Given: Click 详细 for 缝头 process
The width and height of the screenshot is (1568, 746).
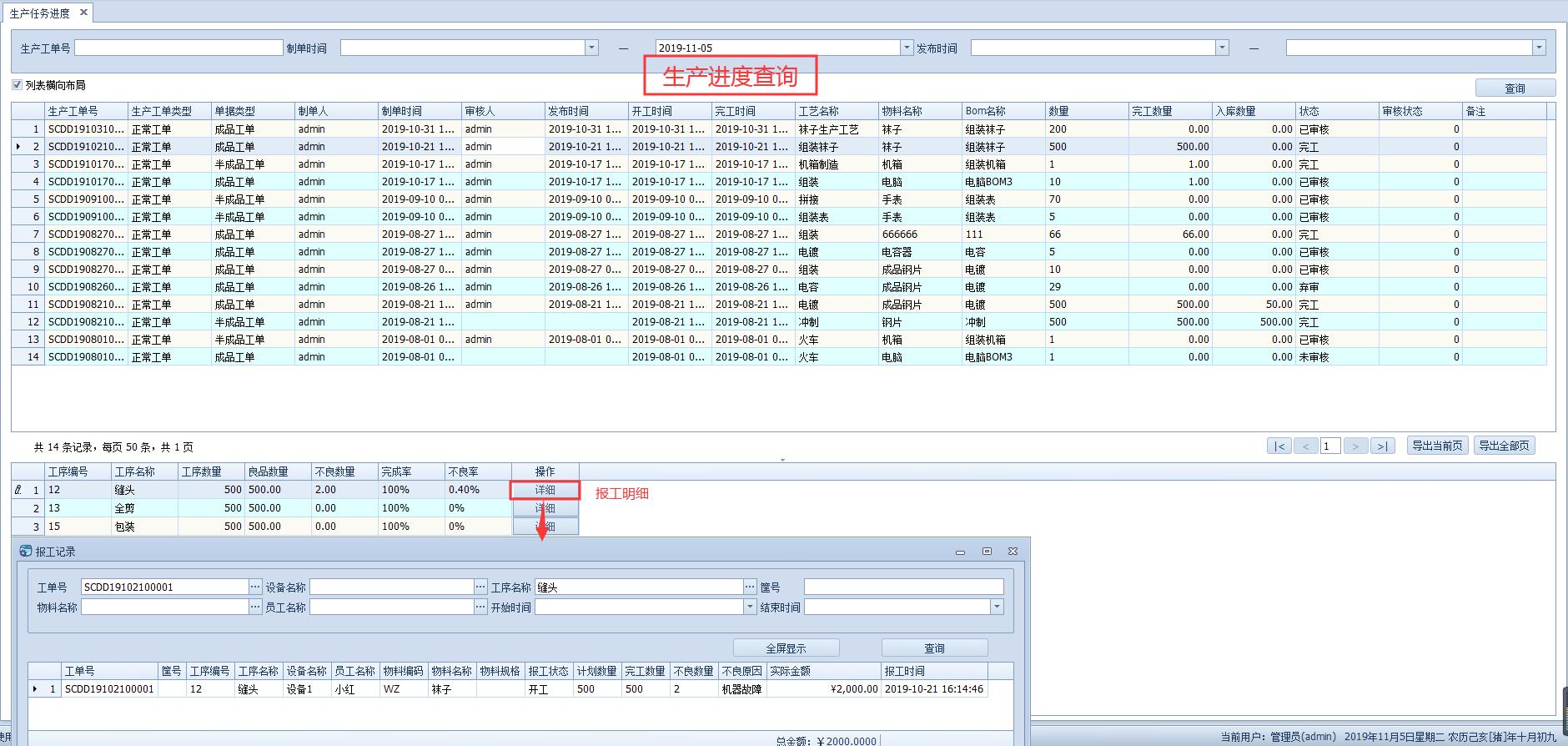Looking at the screenshot, I should tap(545, 490).
